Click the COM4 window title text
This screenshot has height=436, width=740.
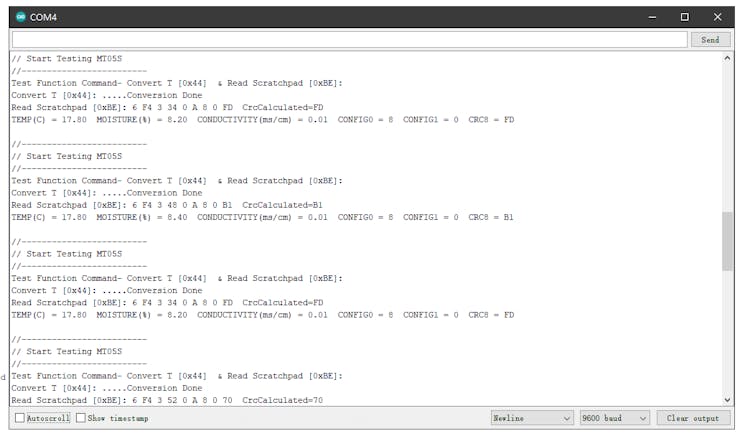tap(43, 17)
